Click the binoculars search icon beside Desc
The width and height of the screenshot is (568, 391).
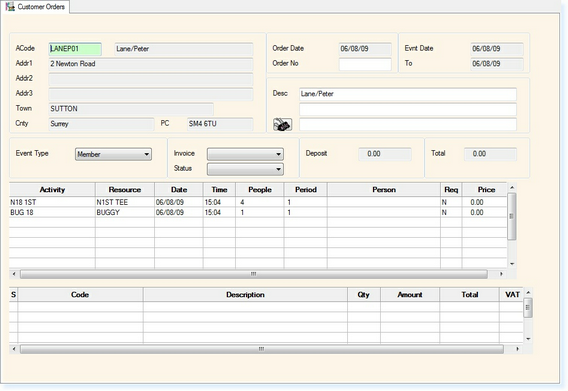click(282, 125)
